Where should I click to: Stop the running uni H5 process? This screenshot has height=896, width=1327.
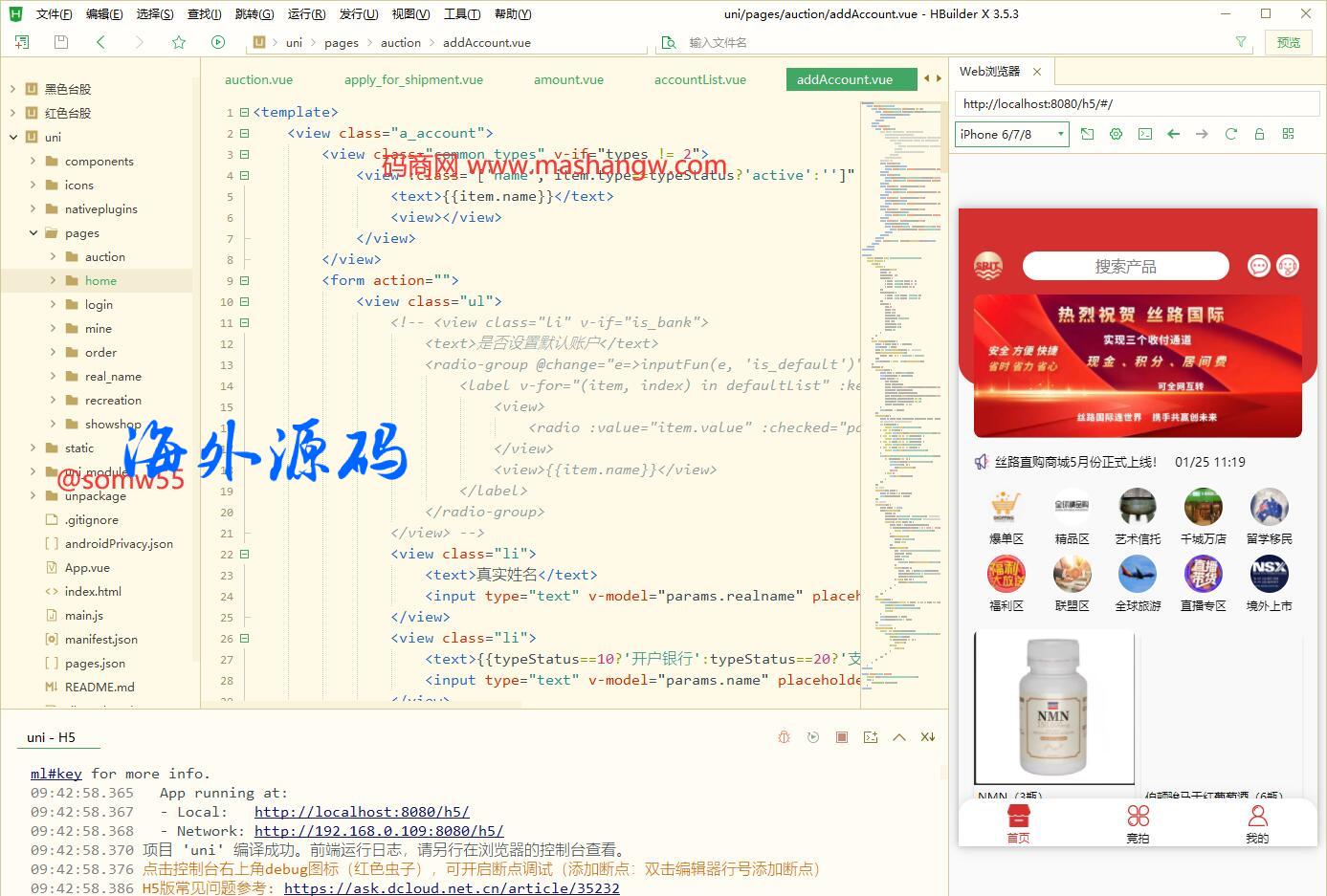pos(841,737)
